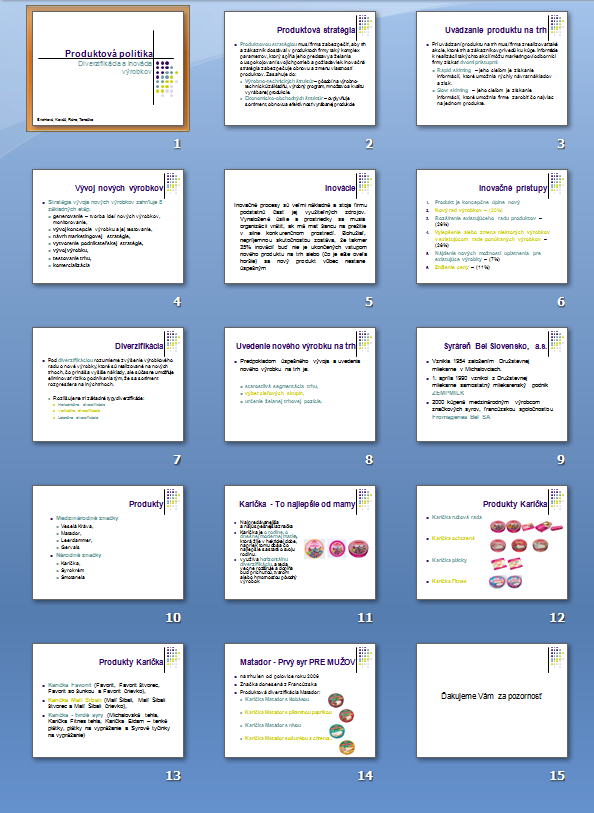This screenshot has height=813, width=594.
Task: Click slide number 4 label
Action: (177, 302)
